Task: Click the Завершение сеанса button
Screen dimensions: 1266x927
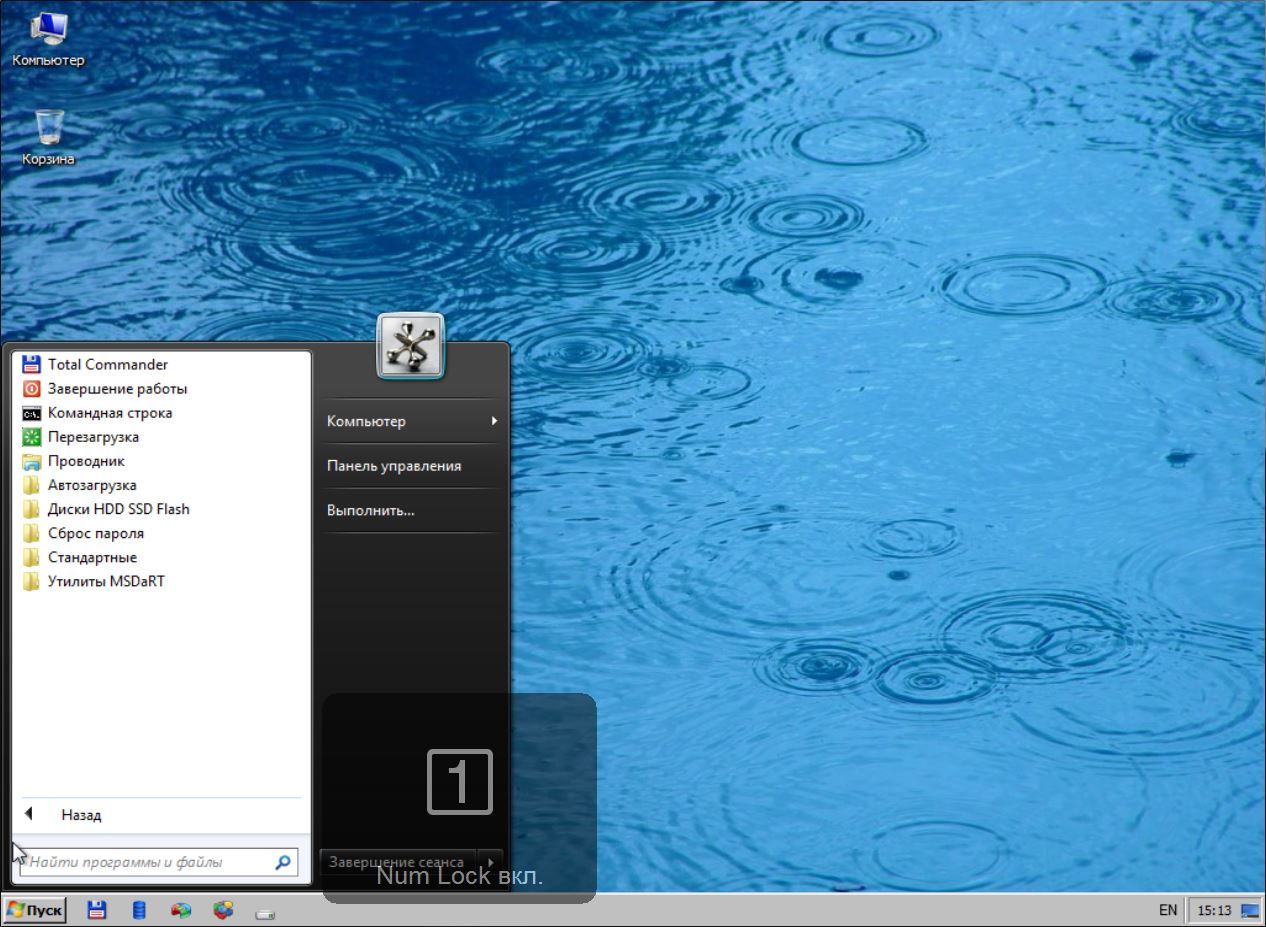Action: (x=398, y=862)
